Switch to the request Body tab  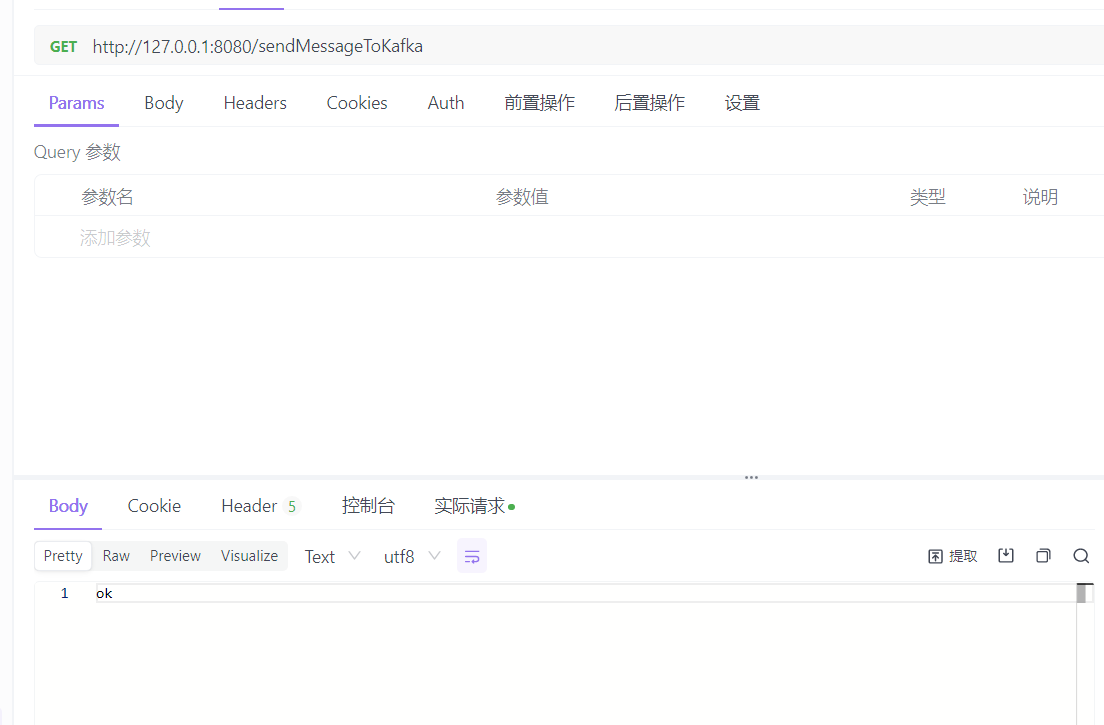coord(163,103)
